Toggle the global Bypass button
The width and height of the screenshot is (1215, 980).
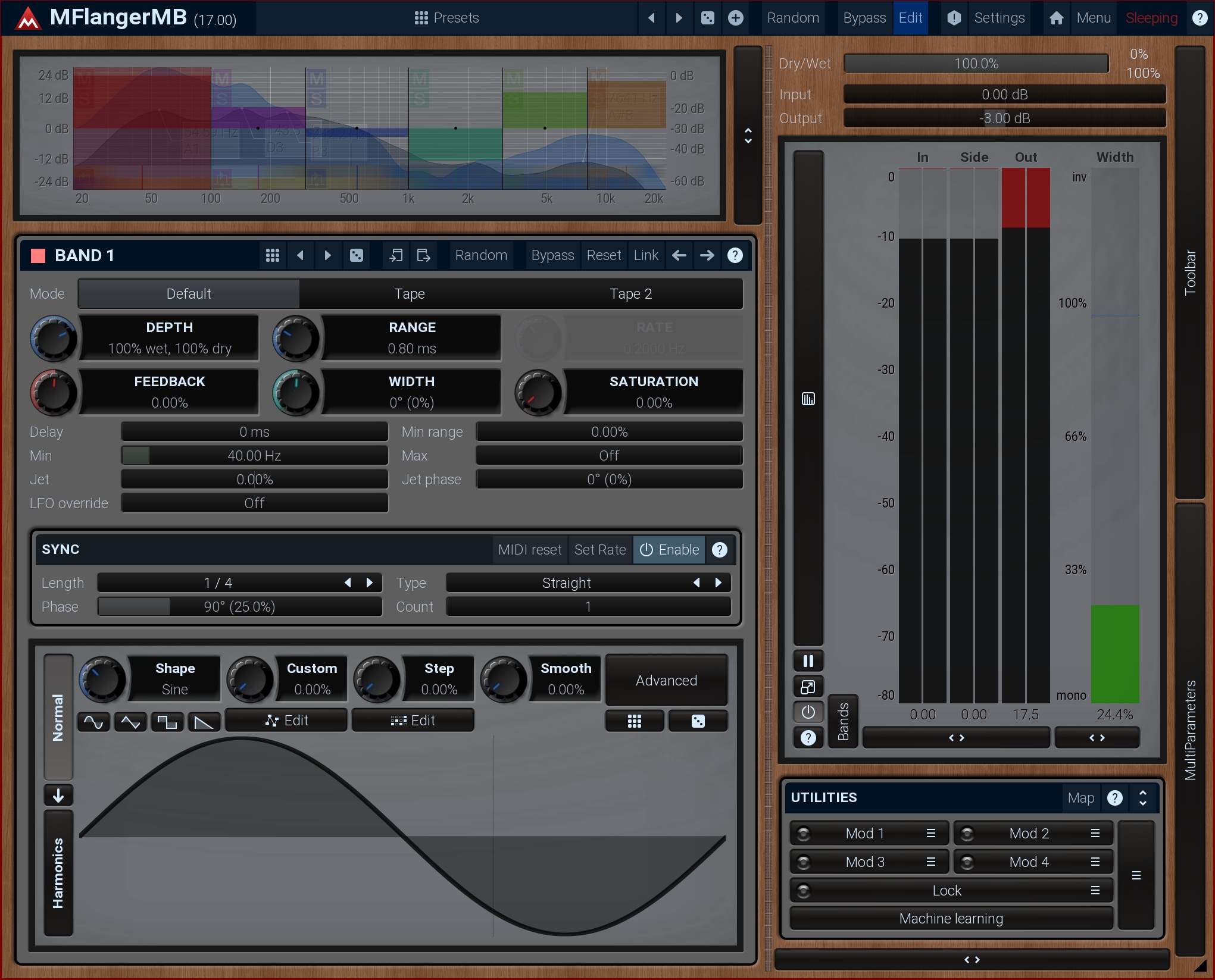coord(864,18)
